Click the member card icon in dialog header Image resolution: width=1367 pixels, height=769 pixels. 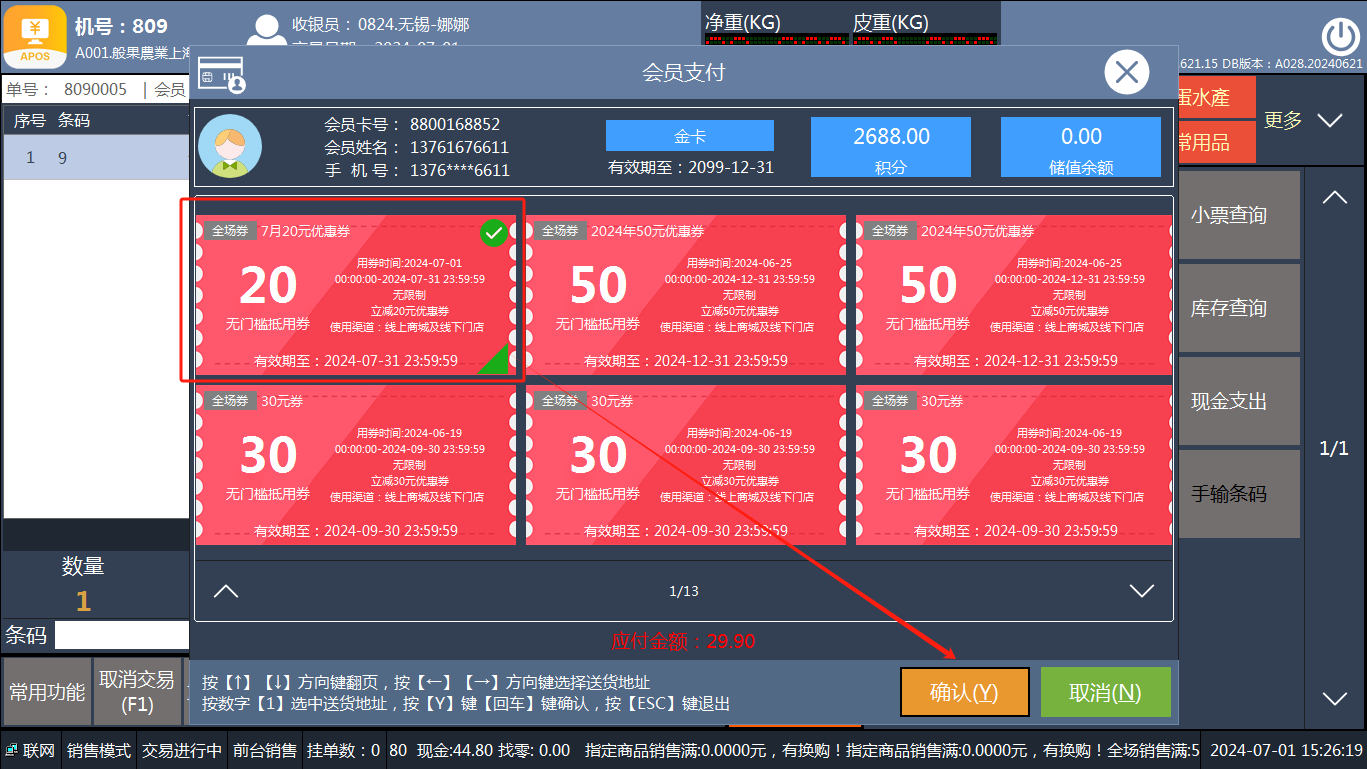[x=222, y=74]
